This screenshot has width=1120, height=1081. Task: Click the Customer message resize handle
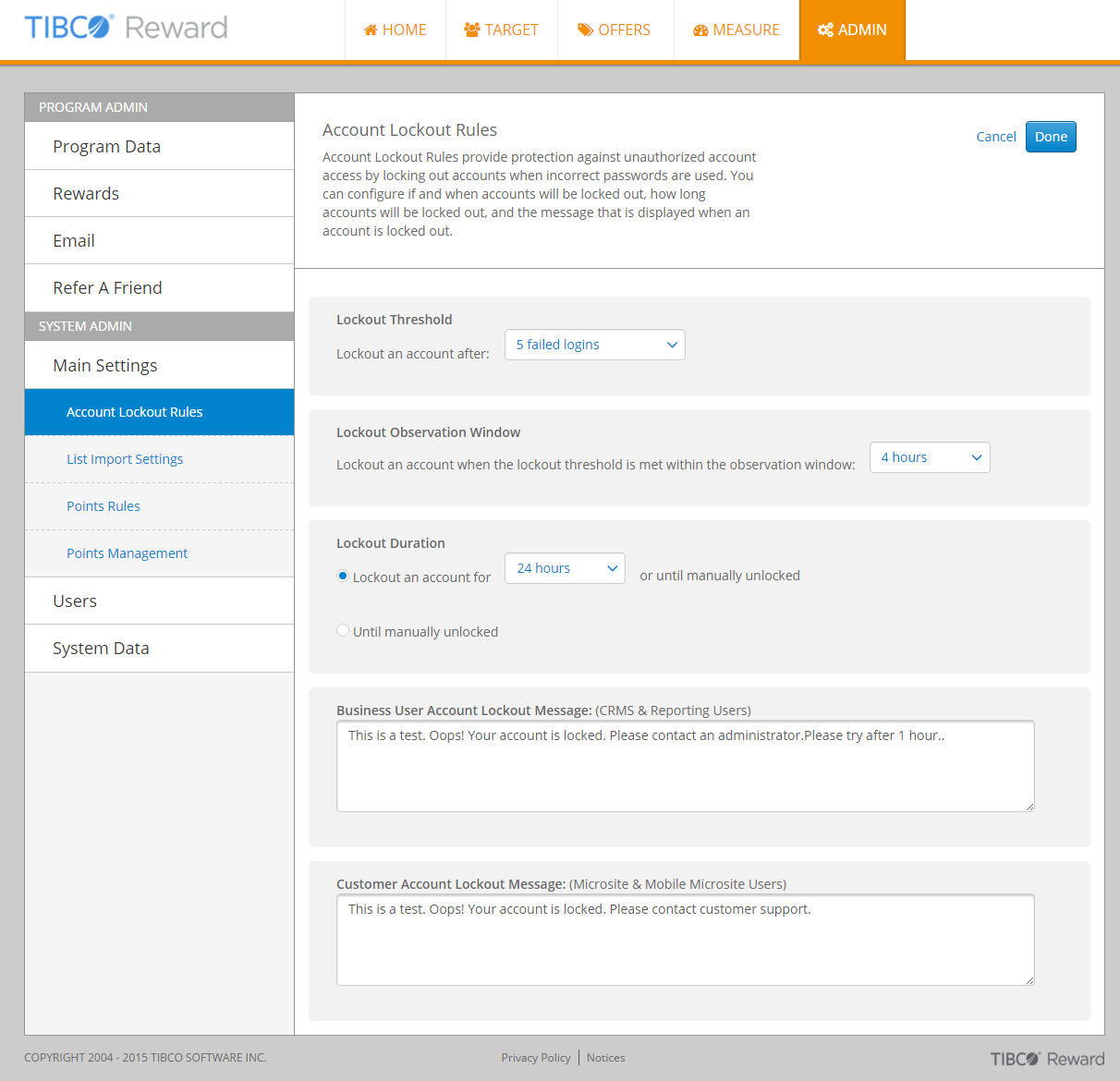click(x=1029, y=980)
